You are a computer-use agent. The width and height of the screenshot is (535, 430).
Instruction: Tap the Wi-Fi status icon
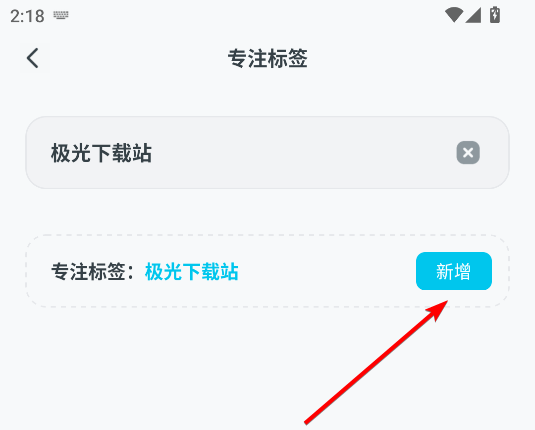(x=454, y=15)
